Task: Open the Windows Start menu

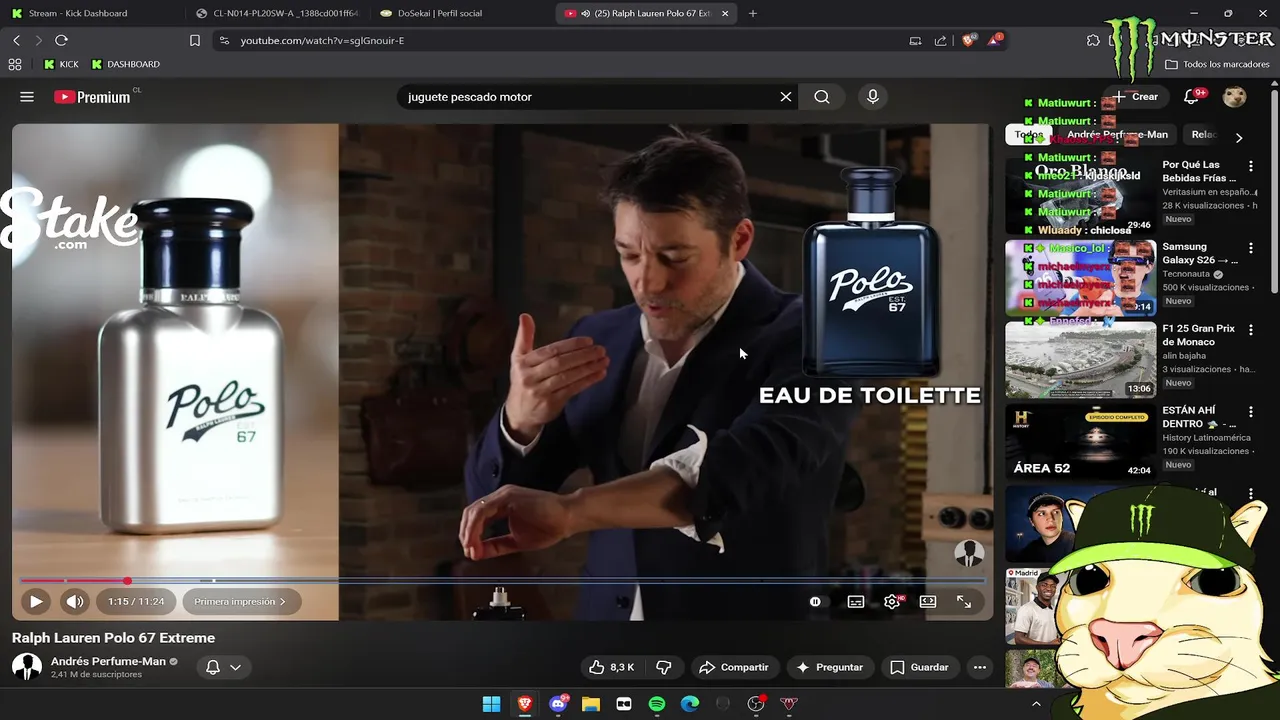Action: pos(491,704)
